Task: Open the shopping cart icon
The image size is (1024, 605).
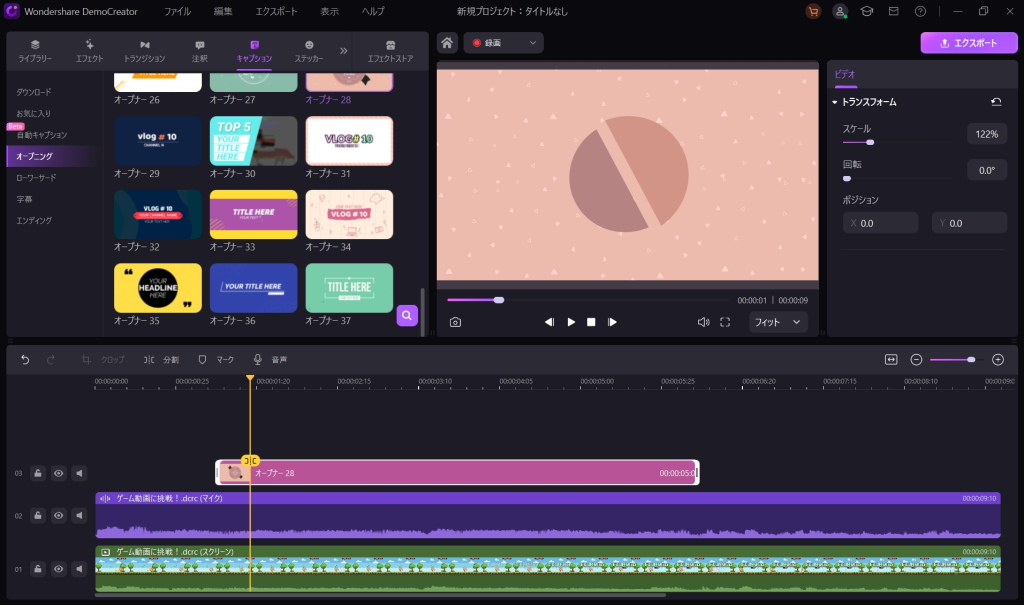Action: 813,11
